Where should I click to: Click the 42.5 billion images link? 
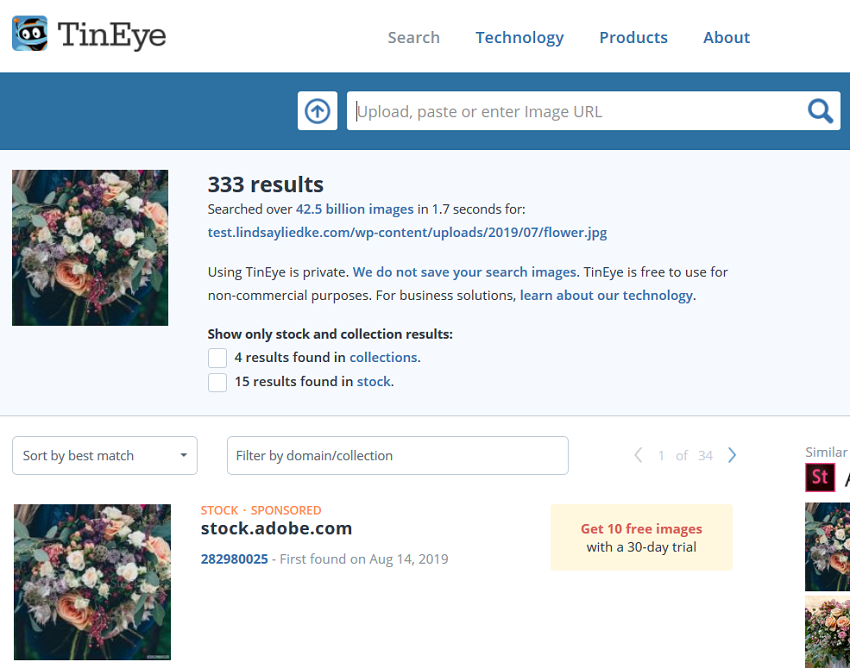click(x=355, y=209)
